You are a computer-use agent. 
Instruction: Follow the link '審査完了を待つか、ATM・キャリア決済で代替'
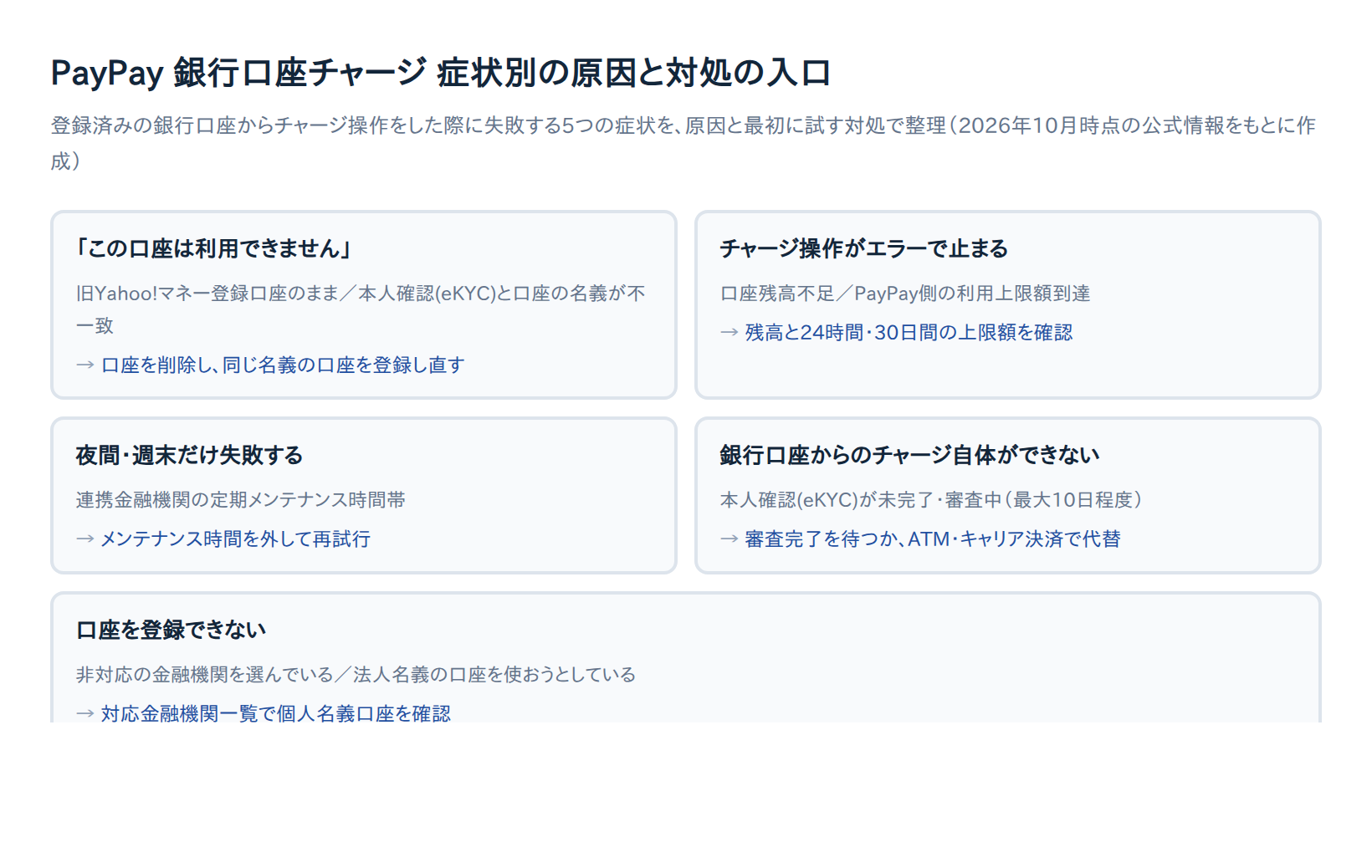[x=933, y=539]
